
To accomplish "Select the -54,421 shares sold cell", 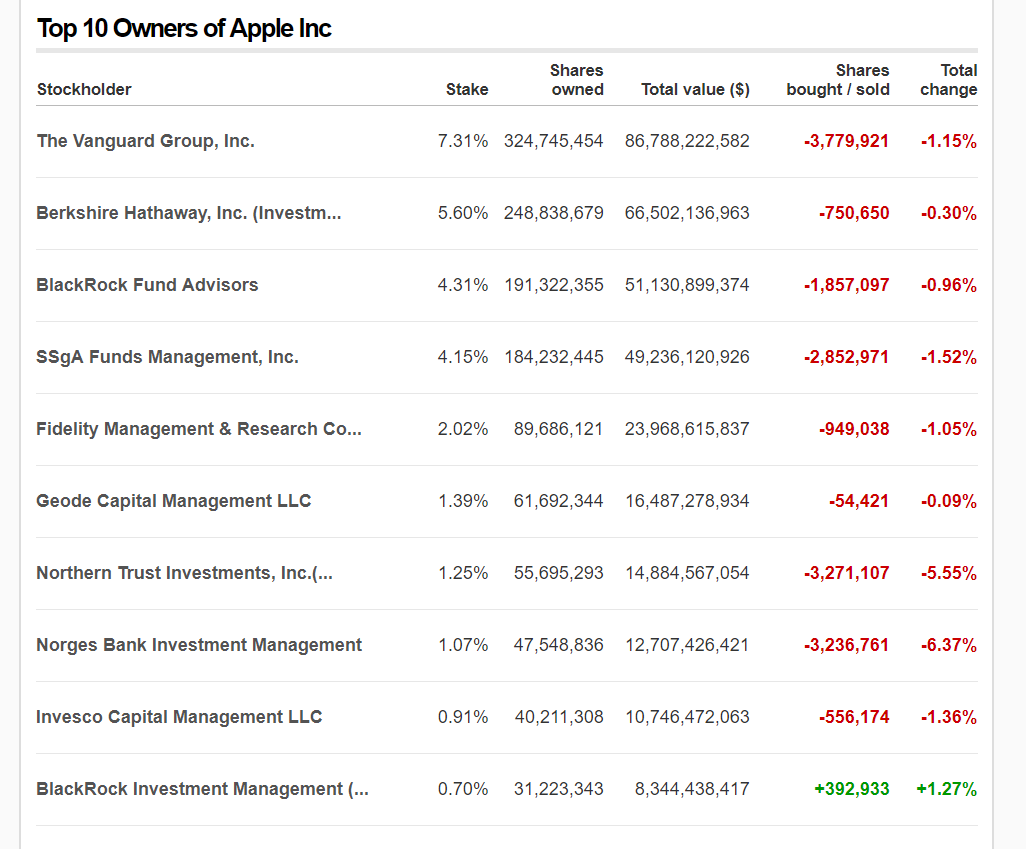I will click(x=859, y=501).
